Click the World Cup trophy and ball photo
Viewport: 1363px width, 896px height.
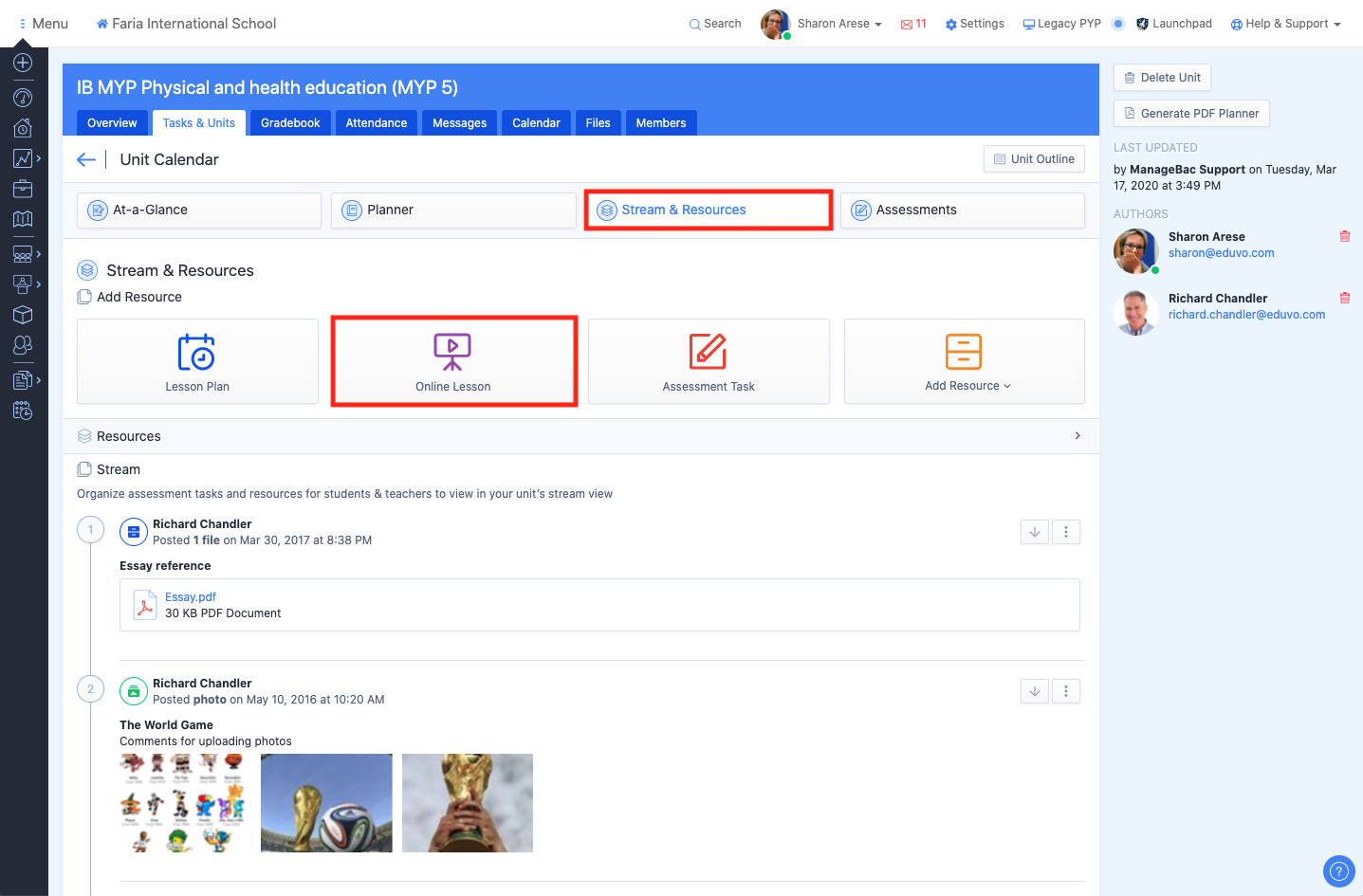[326, 803]
